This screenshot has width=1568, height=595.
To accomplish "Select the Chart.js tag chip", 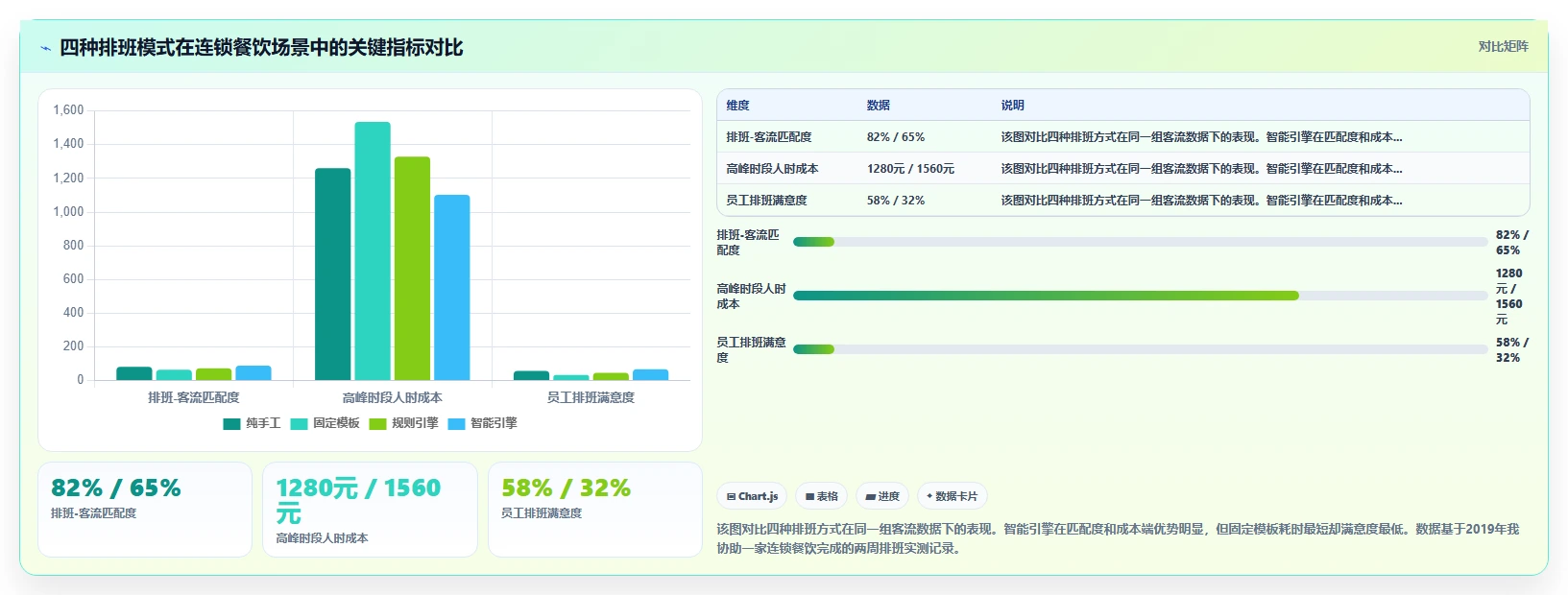I will click(x=752, y=496).
